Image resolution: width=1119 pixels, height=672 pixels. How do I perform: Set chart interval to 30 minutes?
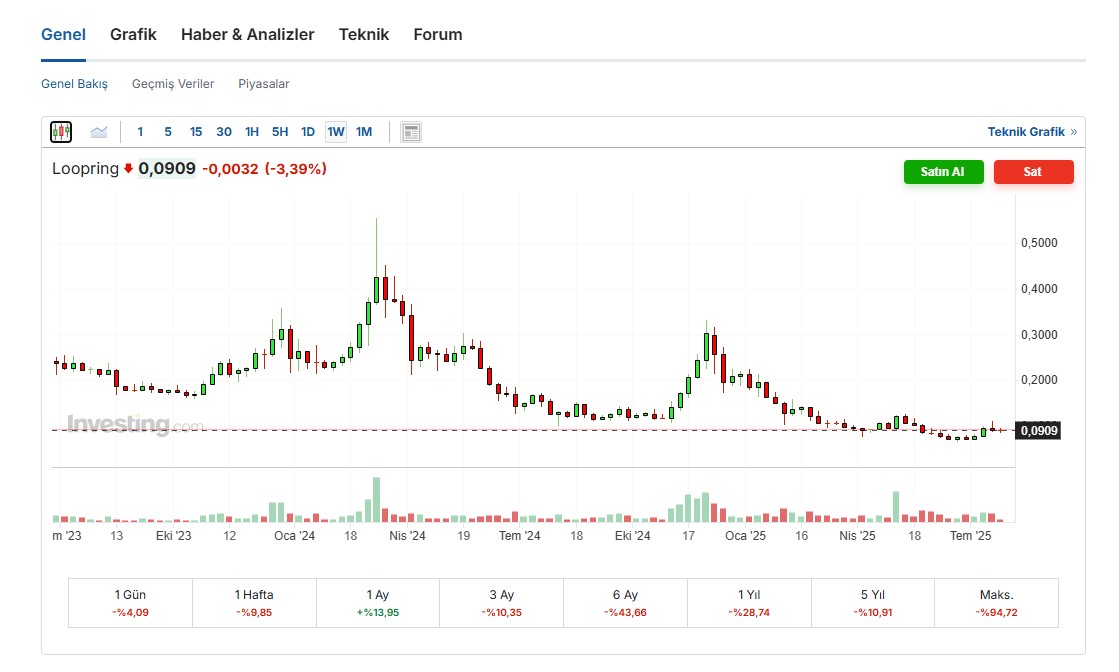(x=224, y=132)
